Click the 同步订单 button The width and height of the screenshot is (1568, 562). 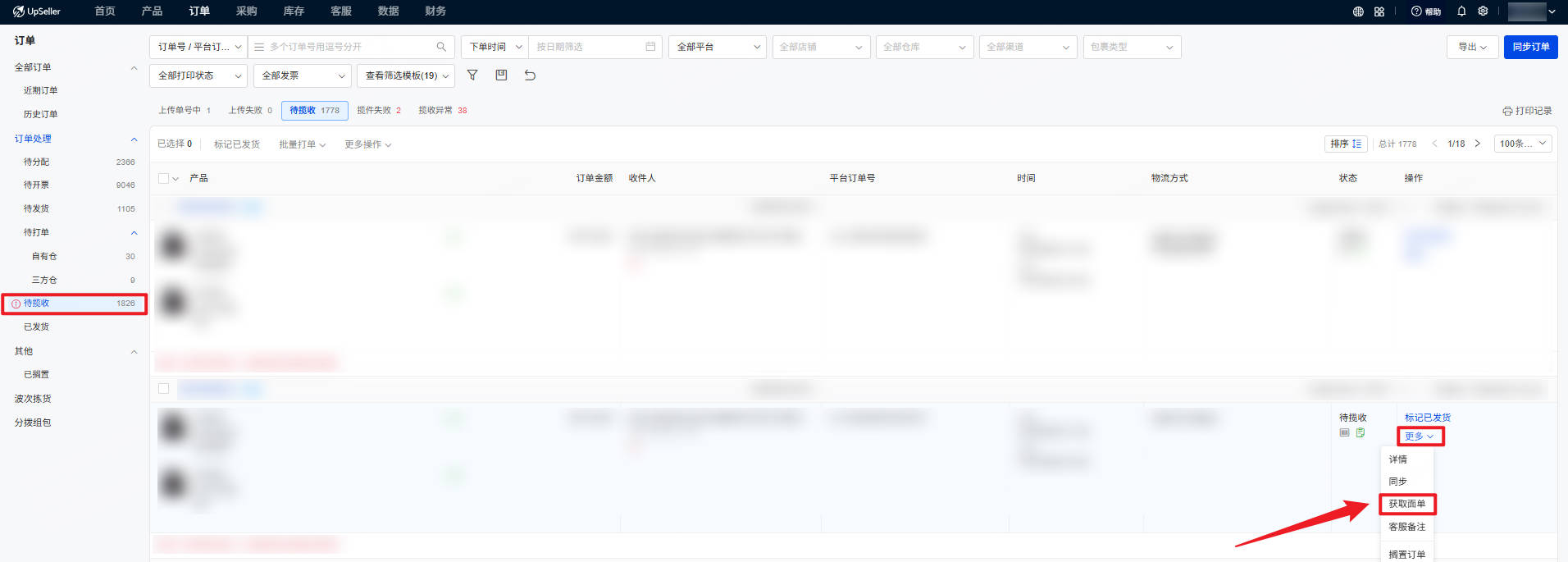click(x=1531, y=47)
